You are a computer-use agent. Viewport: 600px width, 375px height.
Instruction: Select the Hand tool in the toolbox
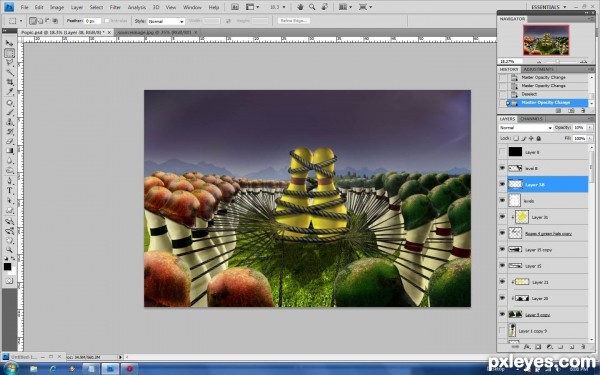pyautogui.click(x=9, y=241)
